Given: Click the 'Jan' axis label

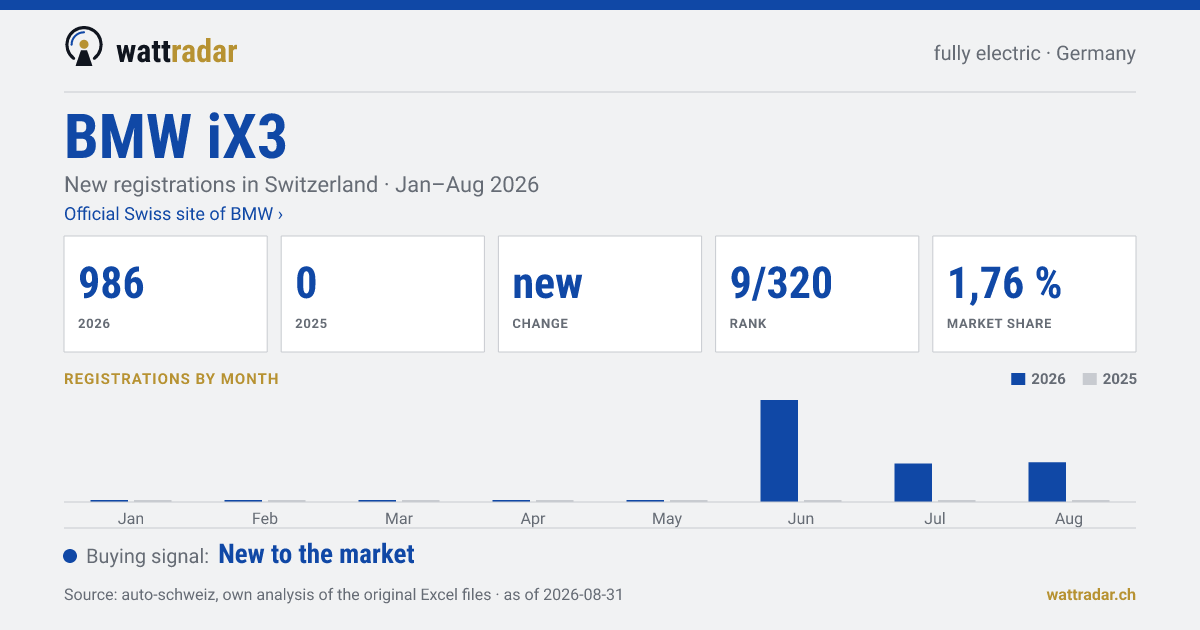Looking at the screenshot, I should coord(131,518).
